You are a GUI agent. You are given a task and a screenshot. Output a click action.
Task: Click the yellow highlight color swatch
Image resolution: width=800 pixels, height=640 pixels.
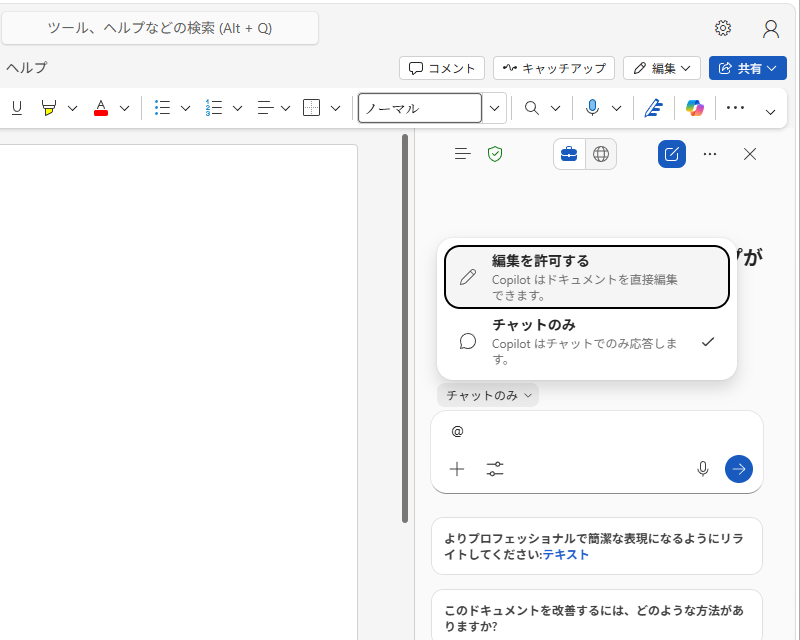pos(48,107)
